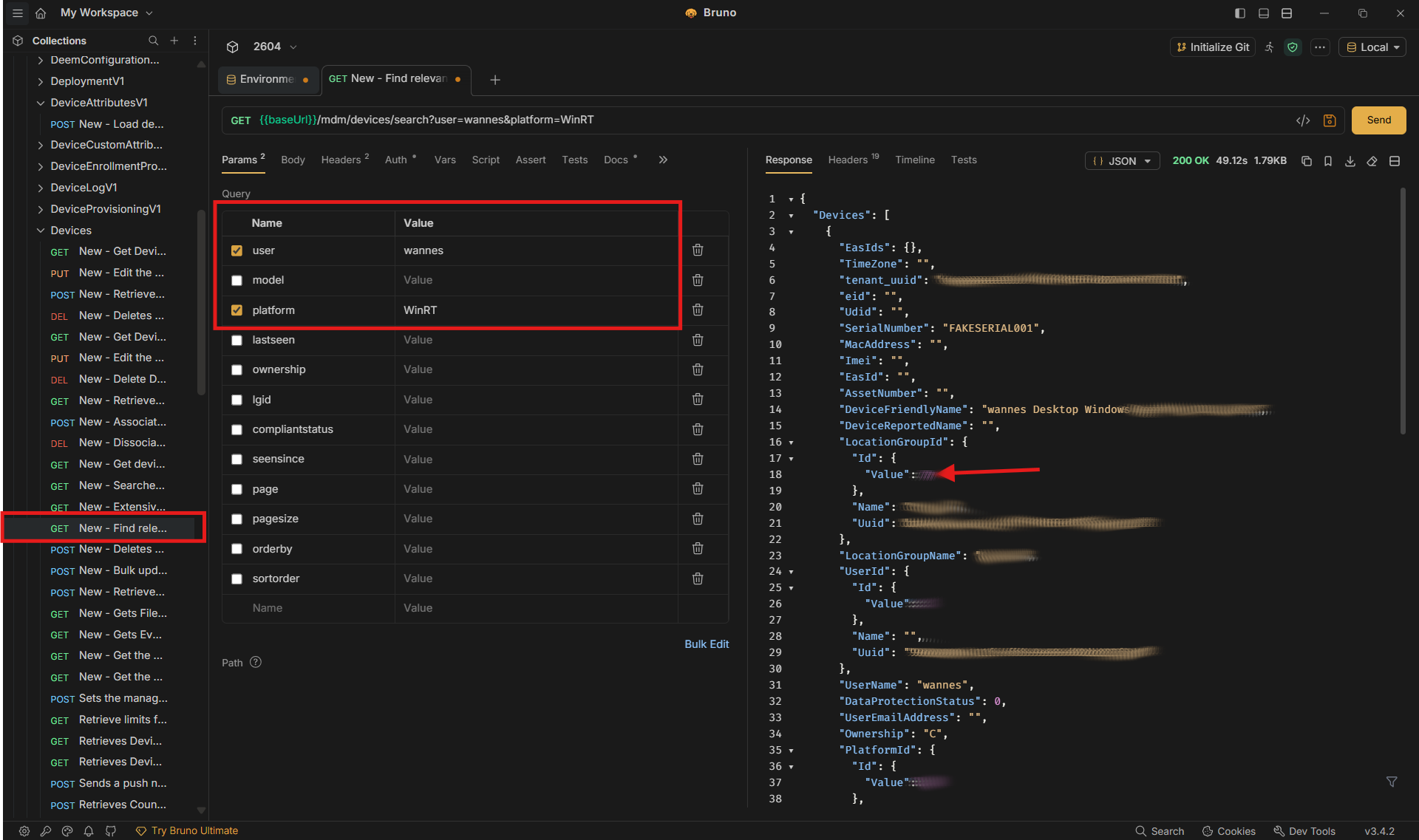Enable the orderby parameter checkbox
This screenshot has width=1419, height=840.
236,549
